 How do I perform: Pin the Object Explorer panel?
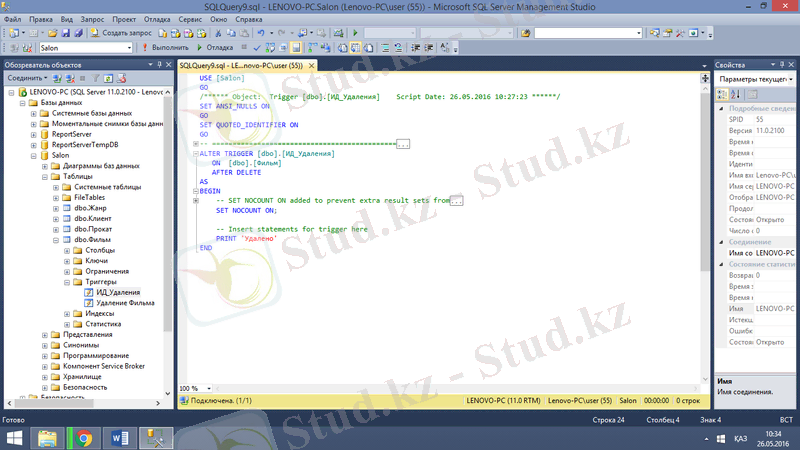[160, 65]
